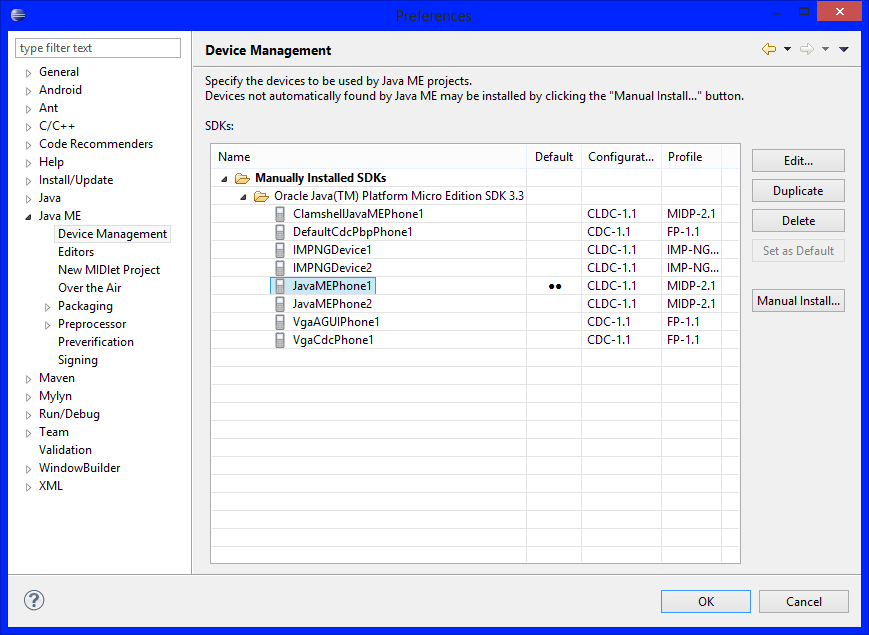Click the IMPNGDevice2 device icon
This screenshot has width=869, height=635.
pos(280,268)
